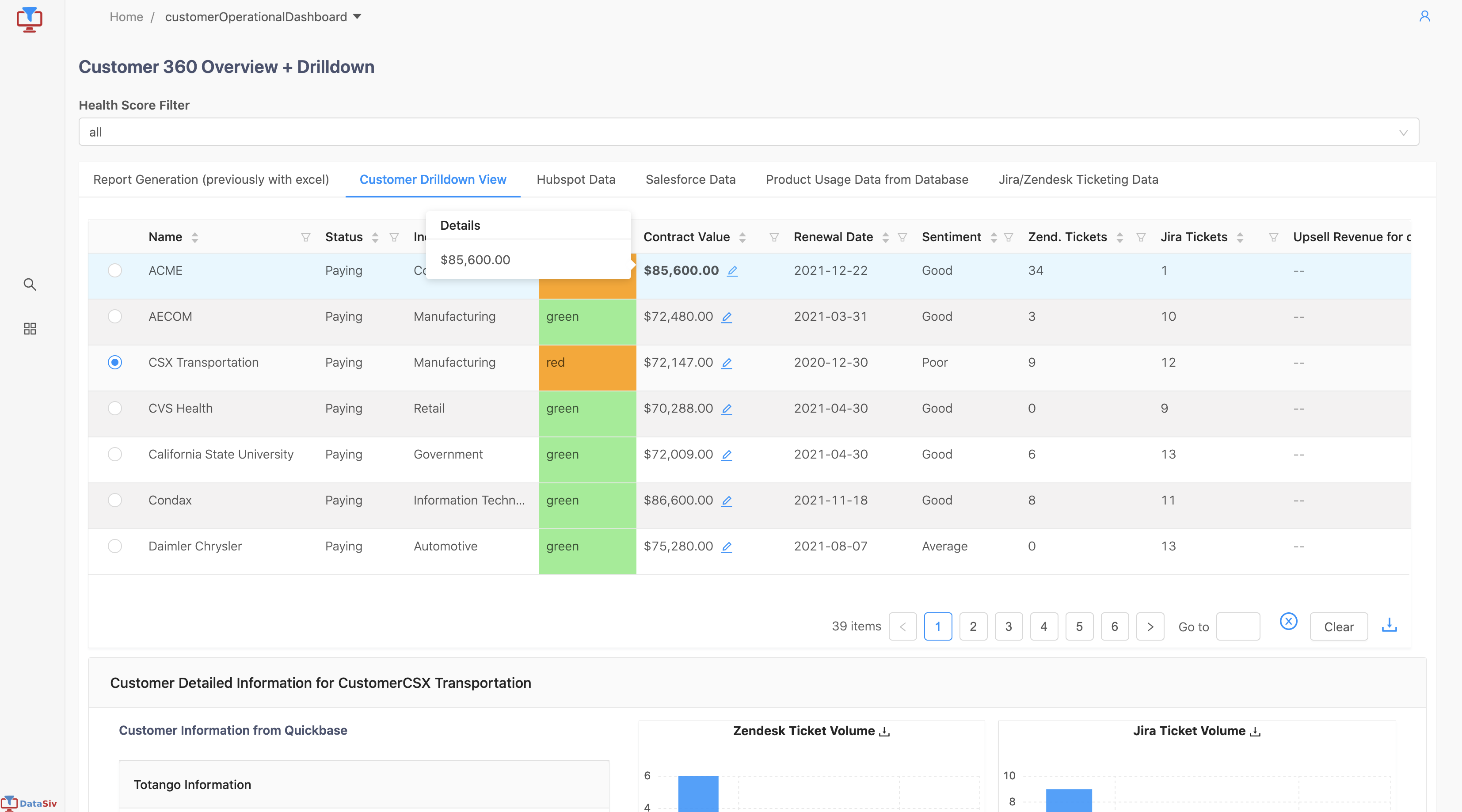Sort by the Sentiment column arrows
The width and height of the screenshot is (1462, 812).
(x=994, y=237)
